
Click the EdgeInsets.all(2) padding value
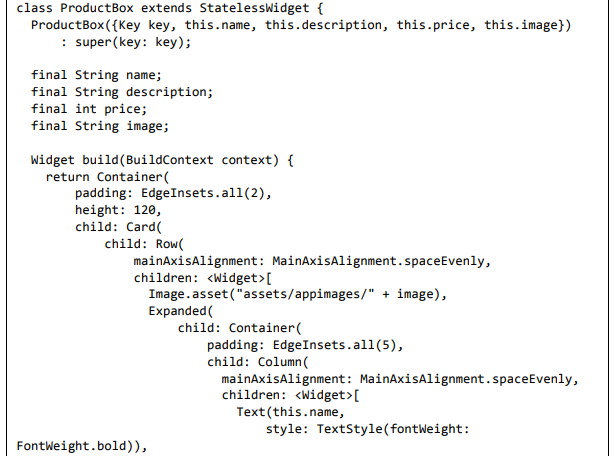(x=206, y=194)
